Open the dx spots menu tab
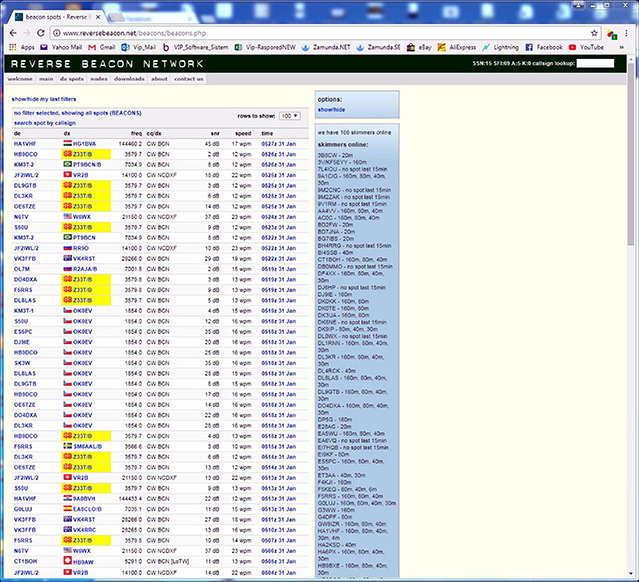This screenshot has width=639, height=582. click(71, 78)
